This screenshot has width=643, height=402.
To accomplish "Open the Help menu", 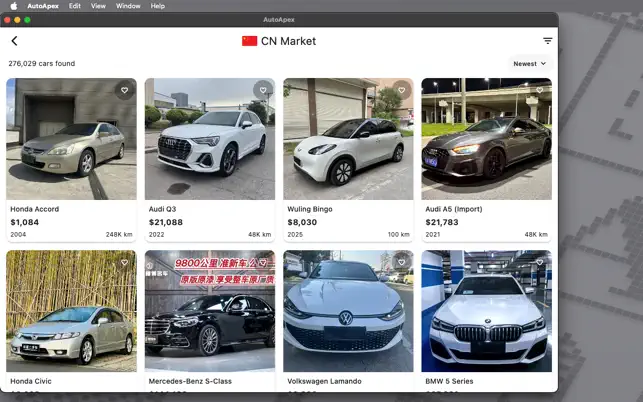I will 157,6.
